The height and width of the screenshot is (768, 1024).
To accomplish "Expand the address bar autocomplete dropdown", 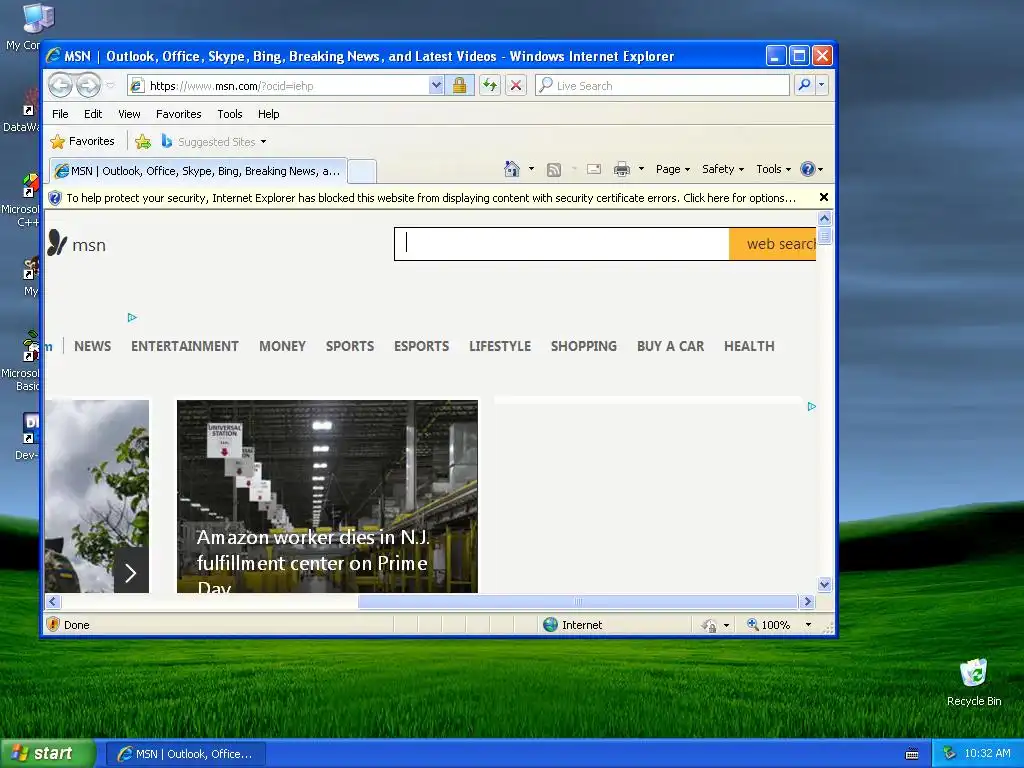I will [x=436, y=86].
